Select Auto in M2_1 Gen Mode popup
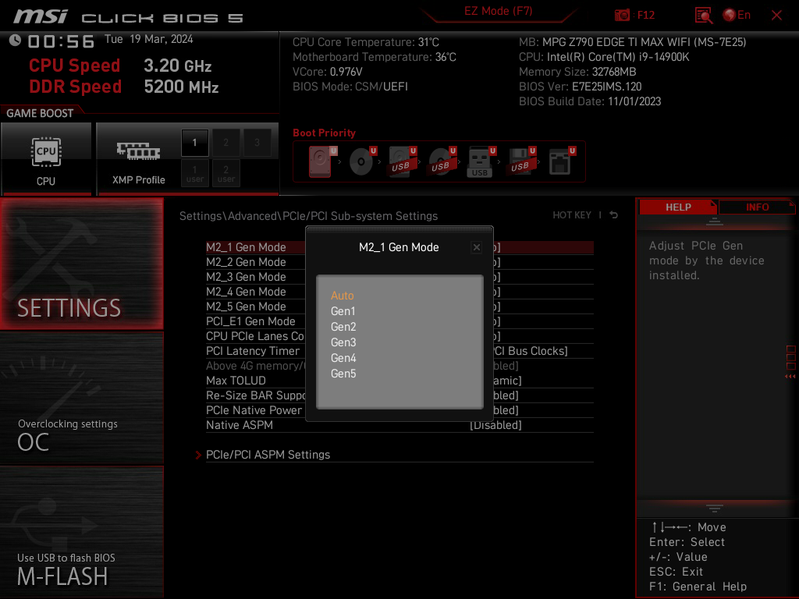This screenshot has height=599, width=799. coord(342,295)
